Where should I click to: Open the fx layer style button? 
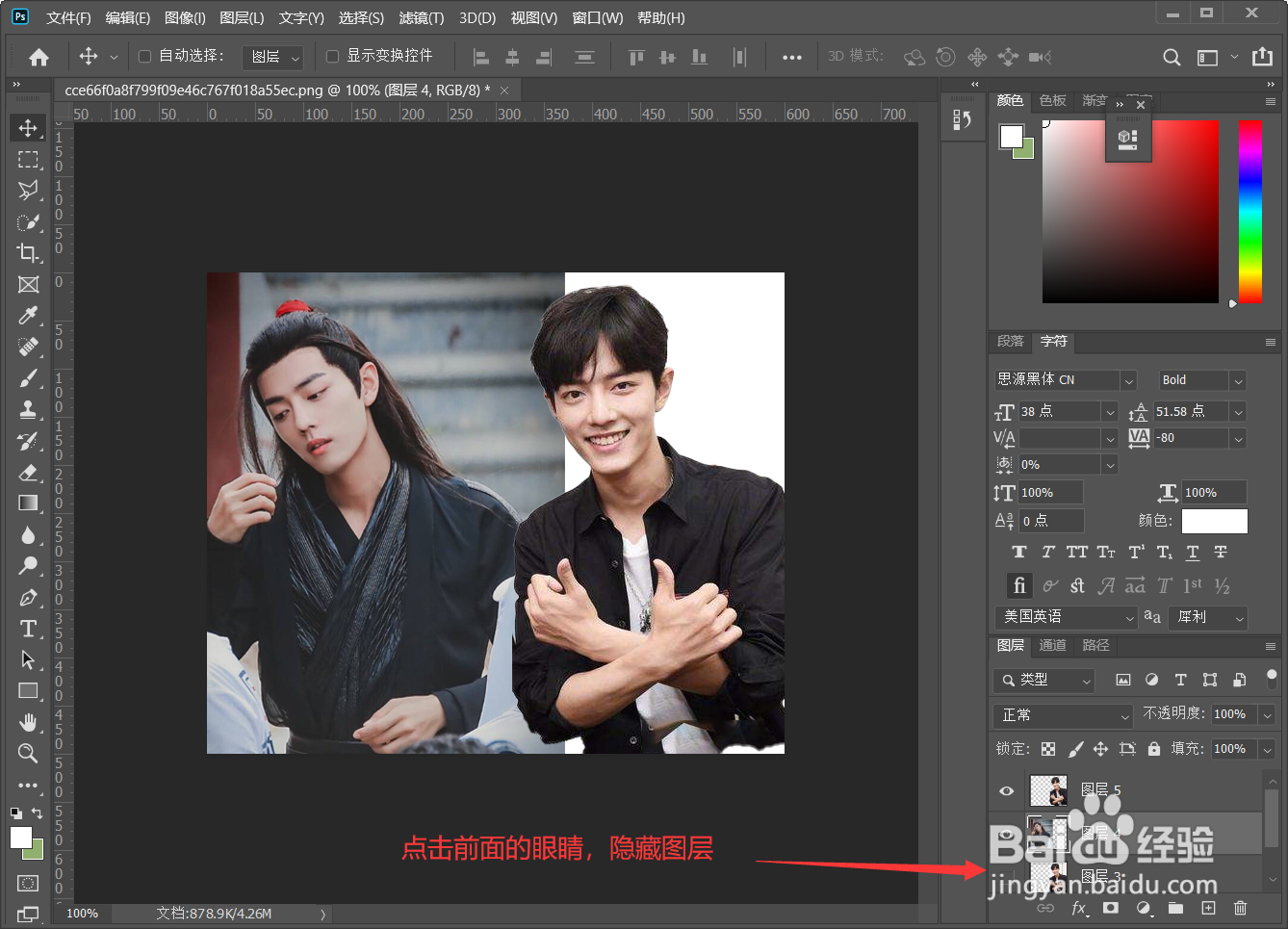tap(1079, 908)
